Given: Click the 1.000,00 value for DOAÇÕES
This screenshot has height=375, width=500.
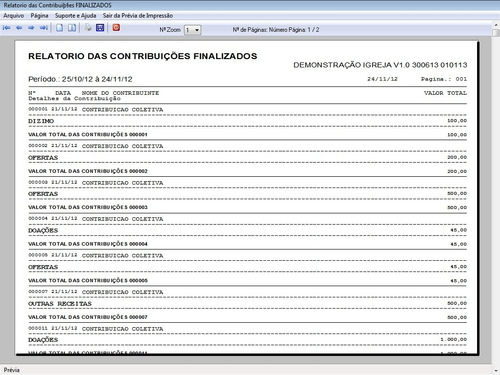Looking at the screenshot, I should [x=454, y=339].
